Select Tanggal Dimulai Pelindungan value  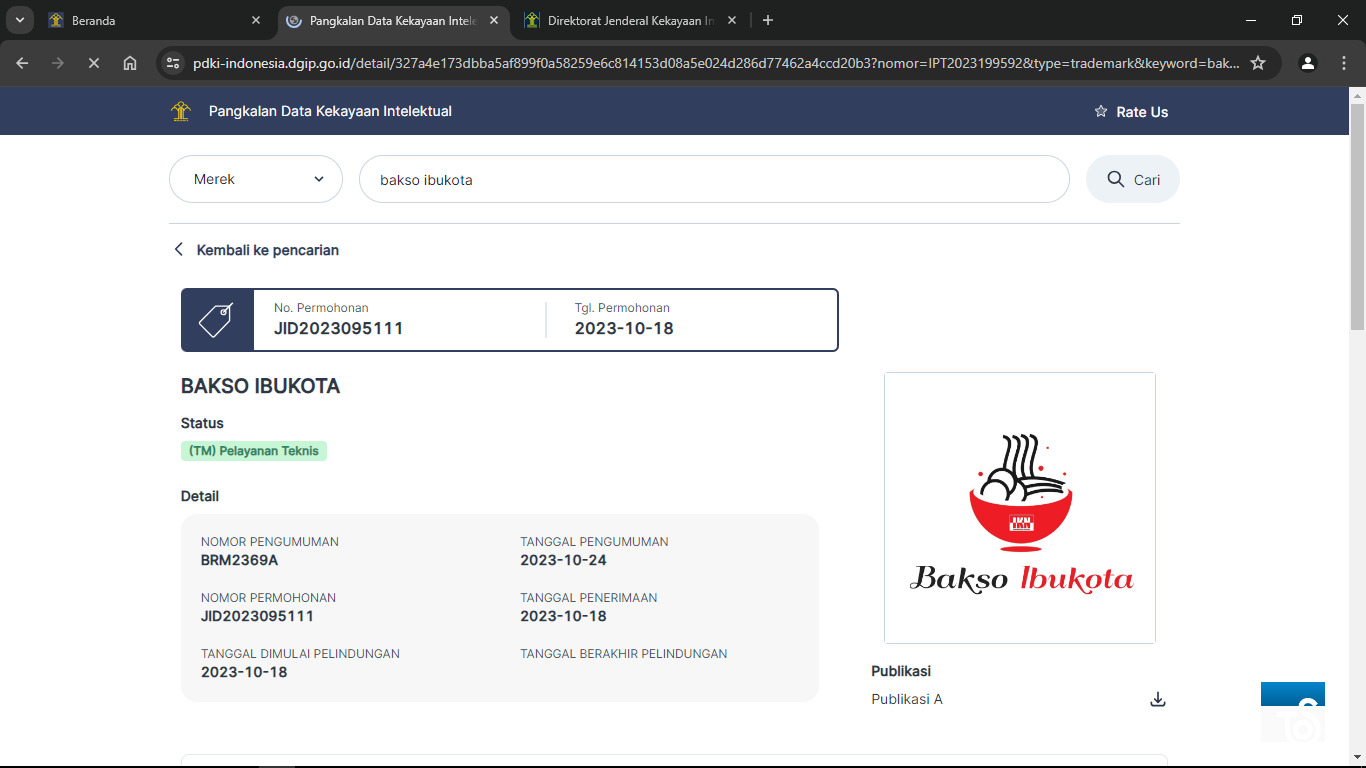pyautogui.click(x=244, y=672)
